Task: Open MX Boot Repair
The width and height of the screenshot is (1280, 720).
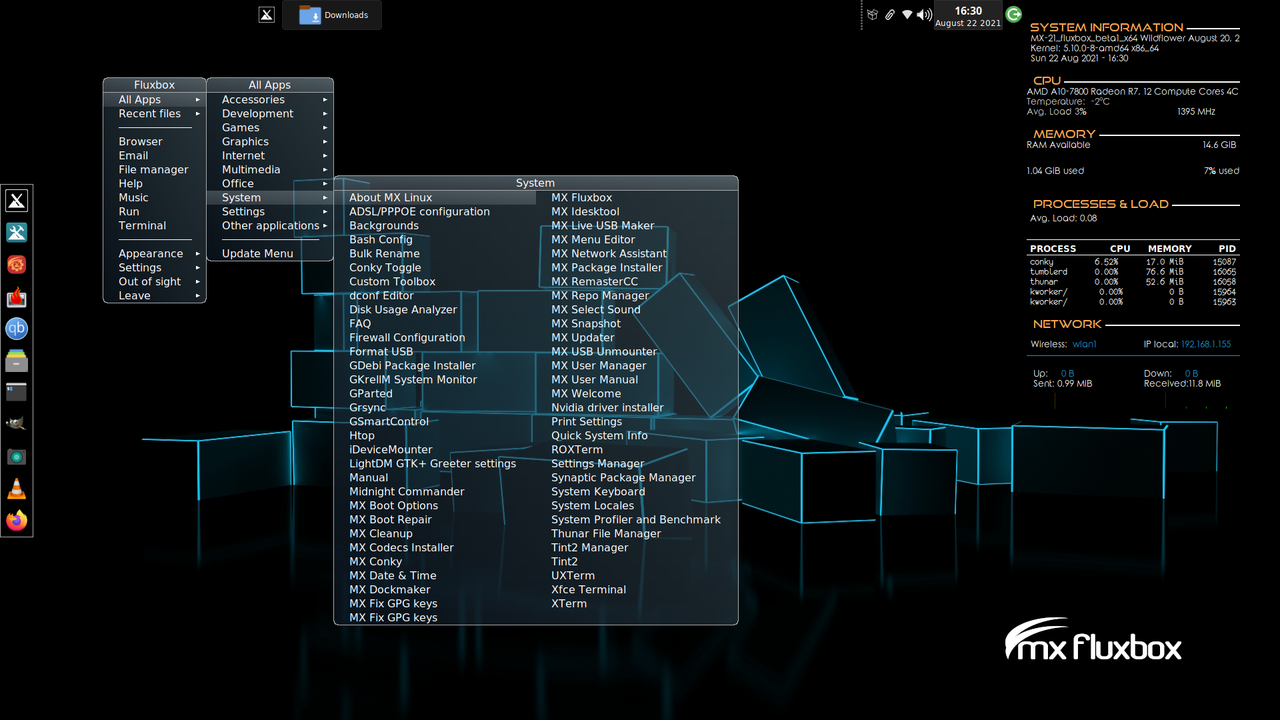Action: click(x=436, y=520)
